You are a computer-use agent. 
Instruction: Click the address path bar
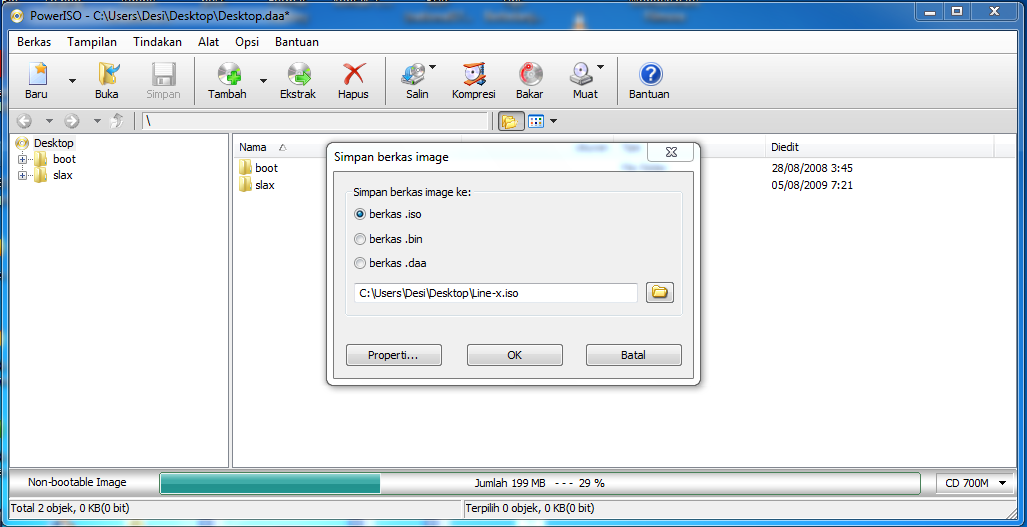(316, 121)
